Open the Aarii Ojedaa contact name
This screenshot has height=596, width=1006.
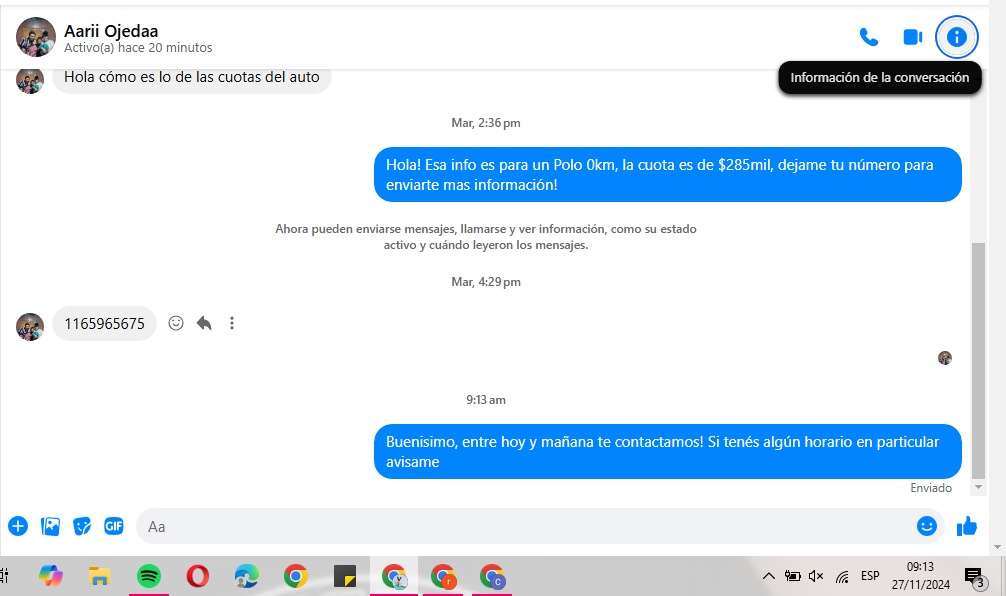[111, 31]
